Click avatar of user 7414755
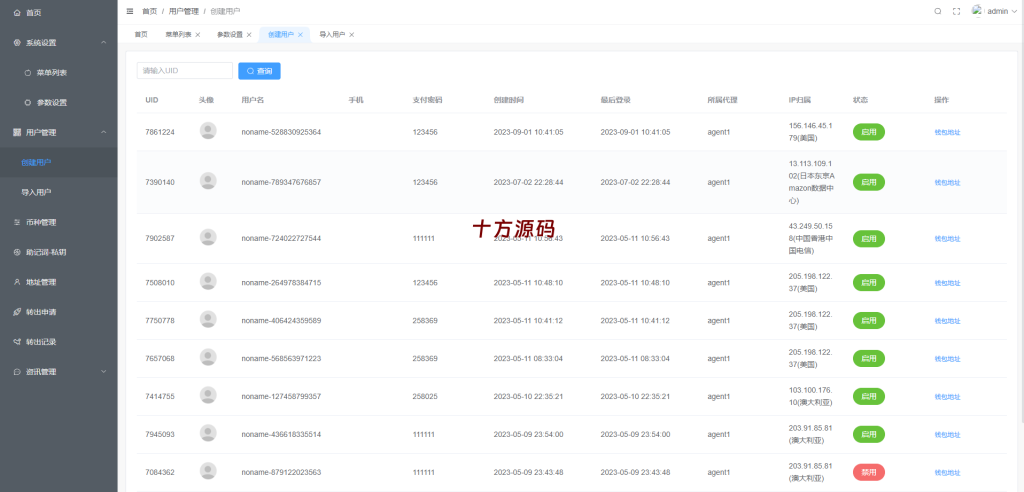The width and height of the screenshot is (1024, 492). click(208, 396)
